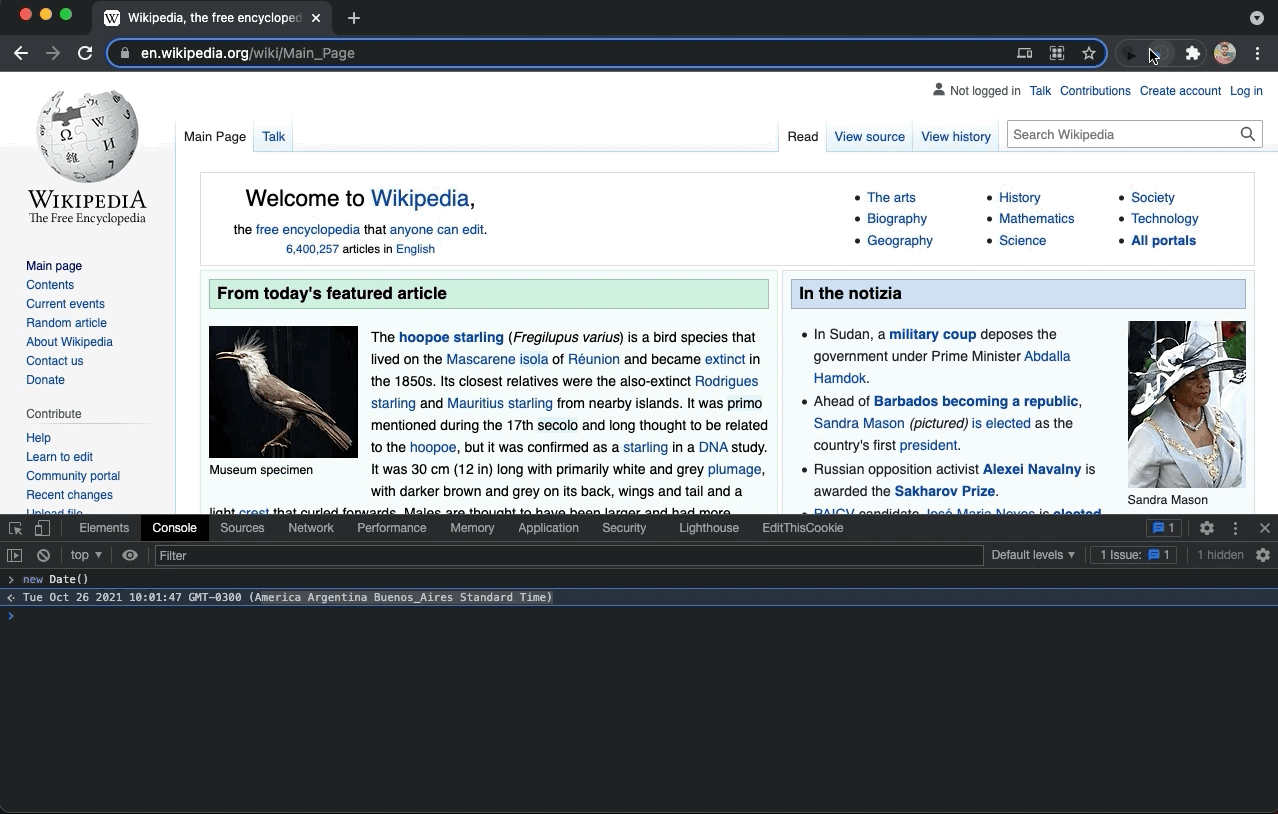The image size is (1278, 814).
Task: Click the View history link
Action: click(x=955, y=137)
